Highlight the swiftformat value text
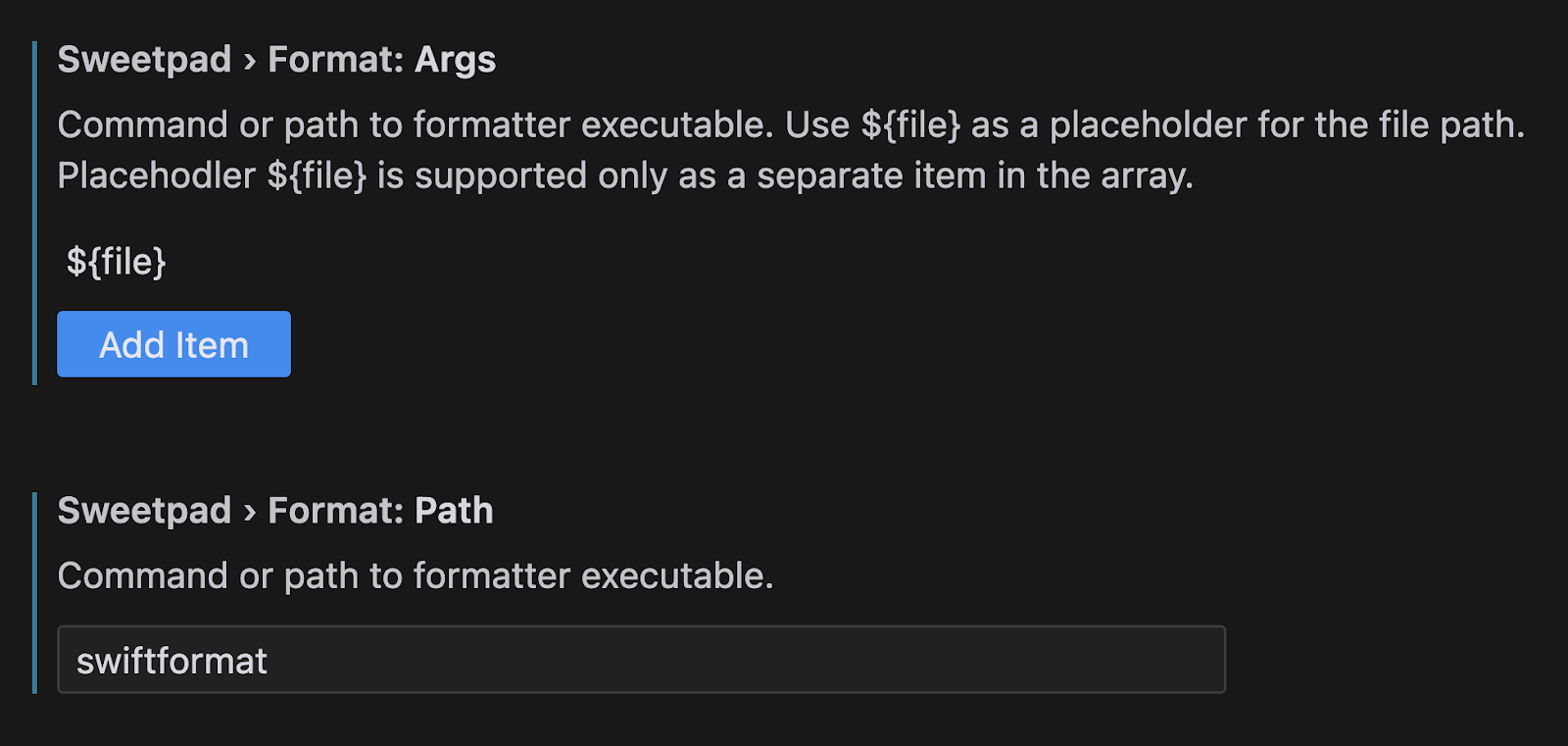 tap(172, 660)
